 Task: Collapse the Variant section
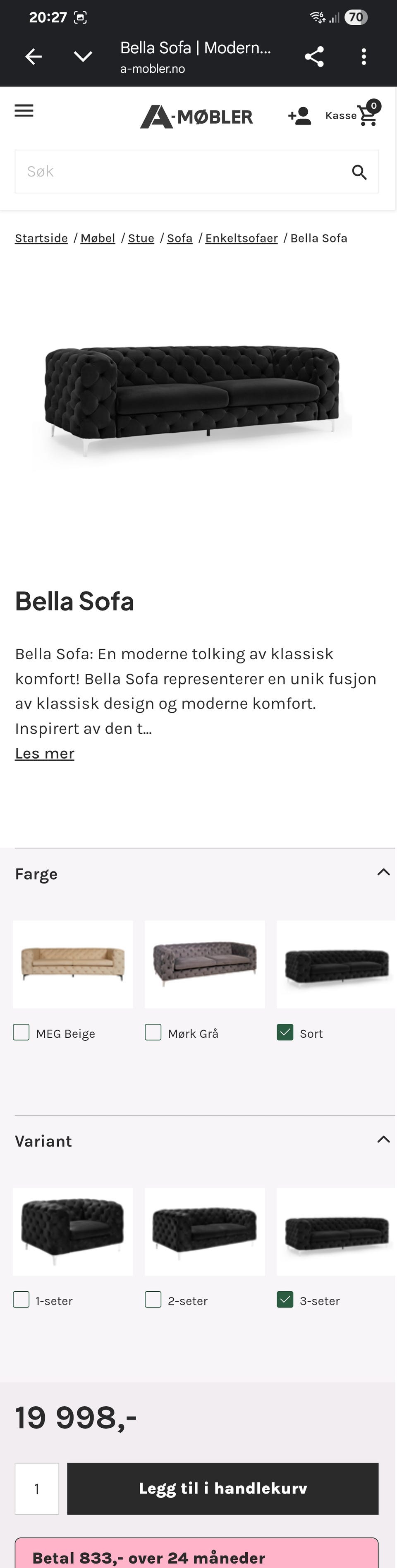(384, 1139)
